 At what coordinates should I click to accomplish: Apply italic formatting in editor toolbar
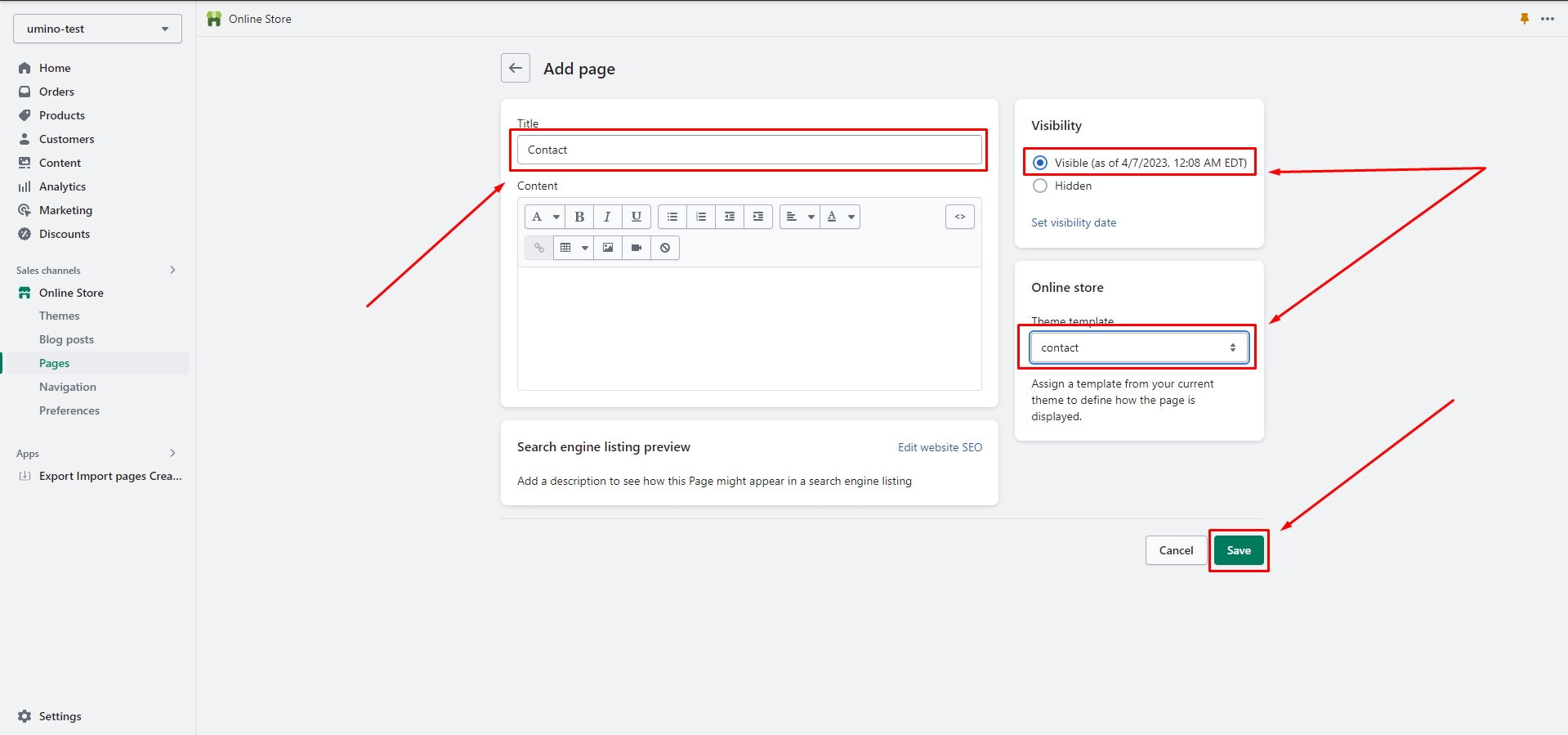pyautogui.click(x=607, y=217)
